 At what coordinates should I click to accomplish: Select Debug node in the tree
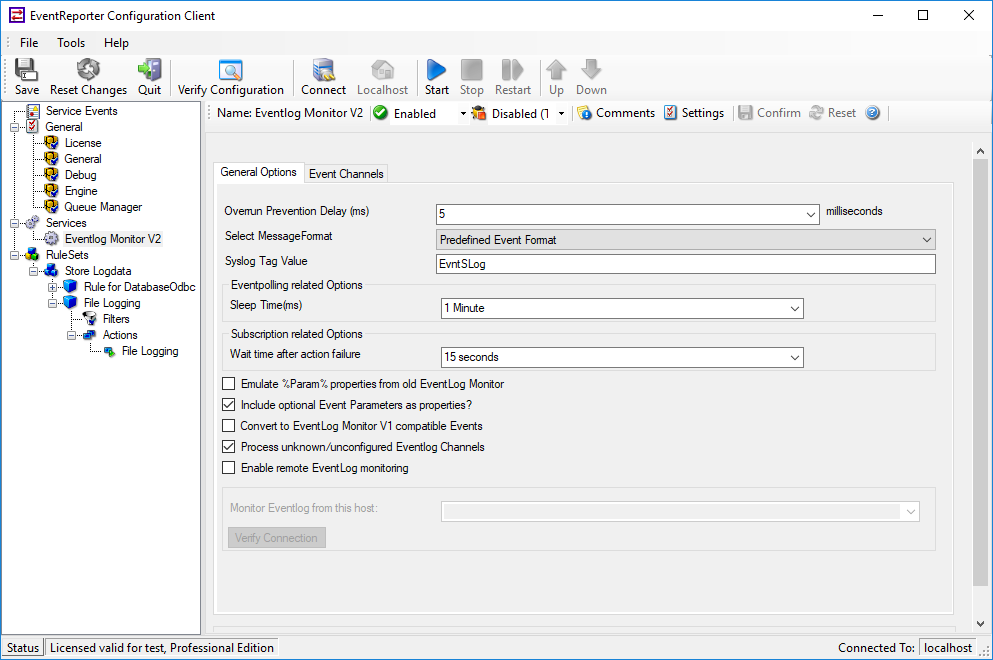pos(80,175)
